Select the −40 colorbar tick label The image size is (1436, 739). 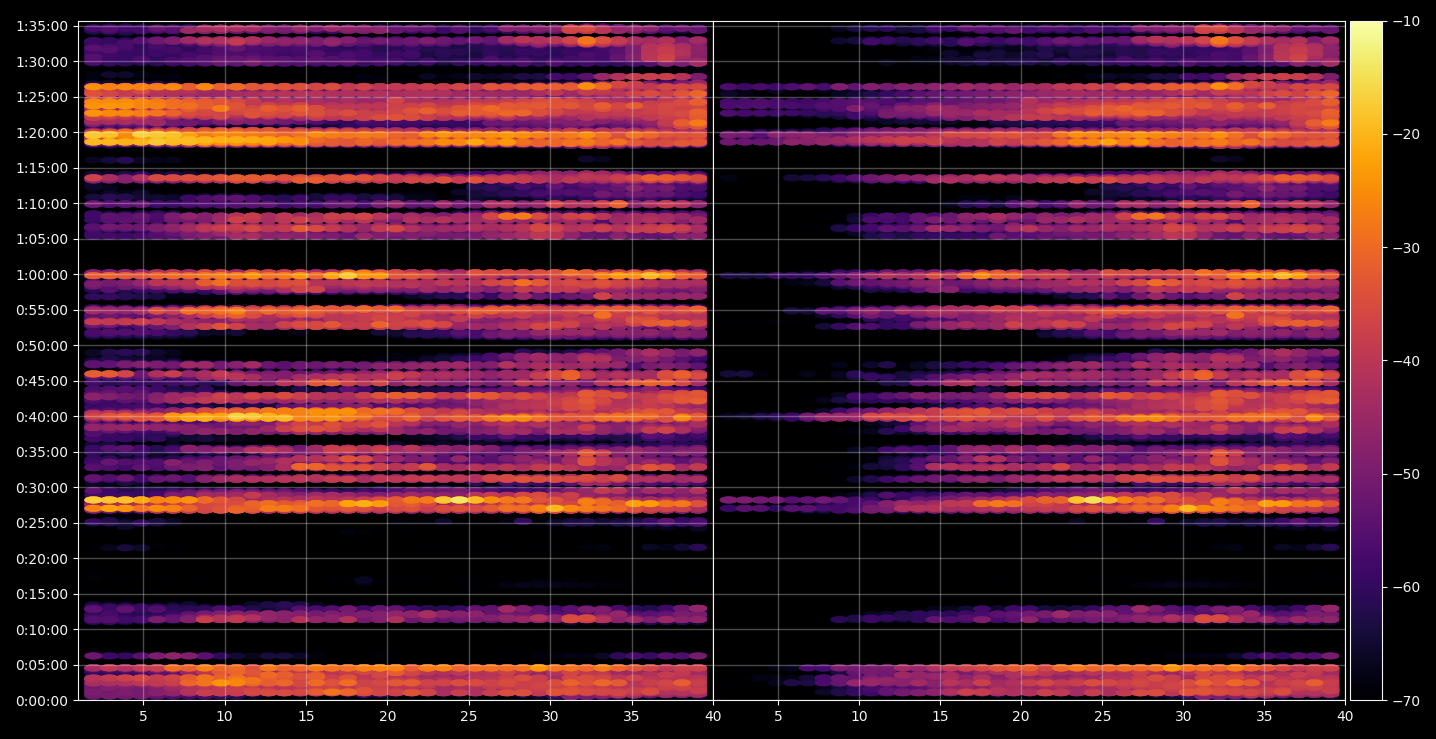1407,361
